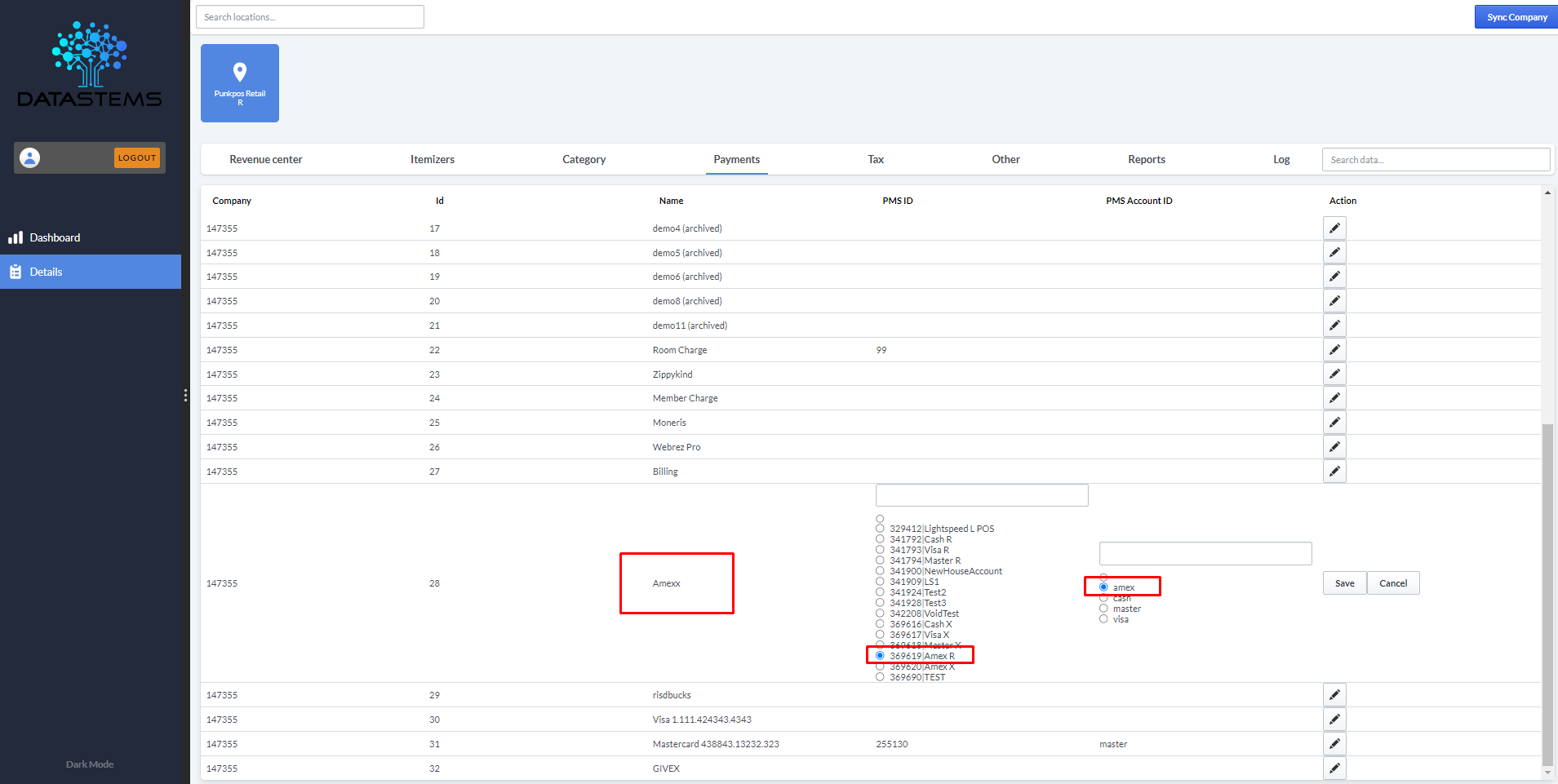Edit the Billing payment
Viewport: 1558px width, 784px height.
click(1334, 471)
